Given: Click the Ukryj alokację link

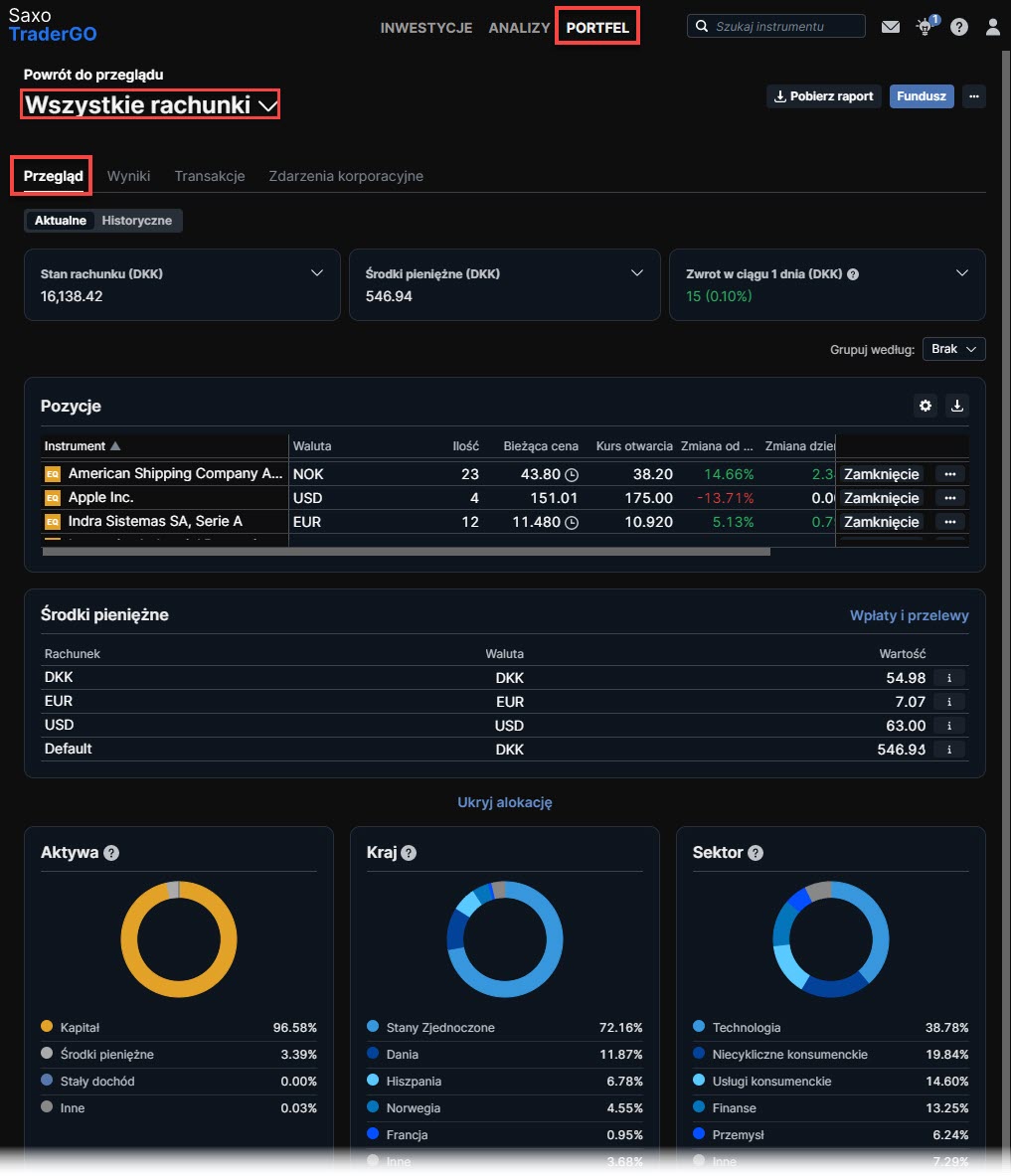Looking at the screenshot, I should point(505,802).
